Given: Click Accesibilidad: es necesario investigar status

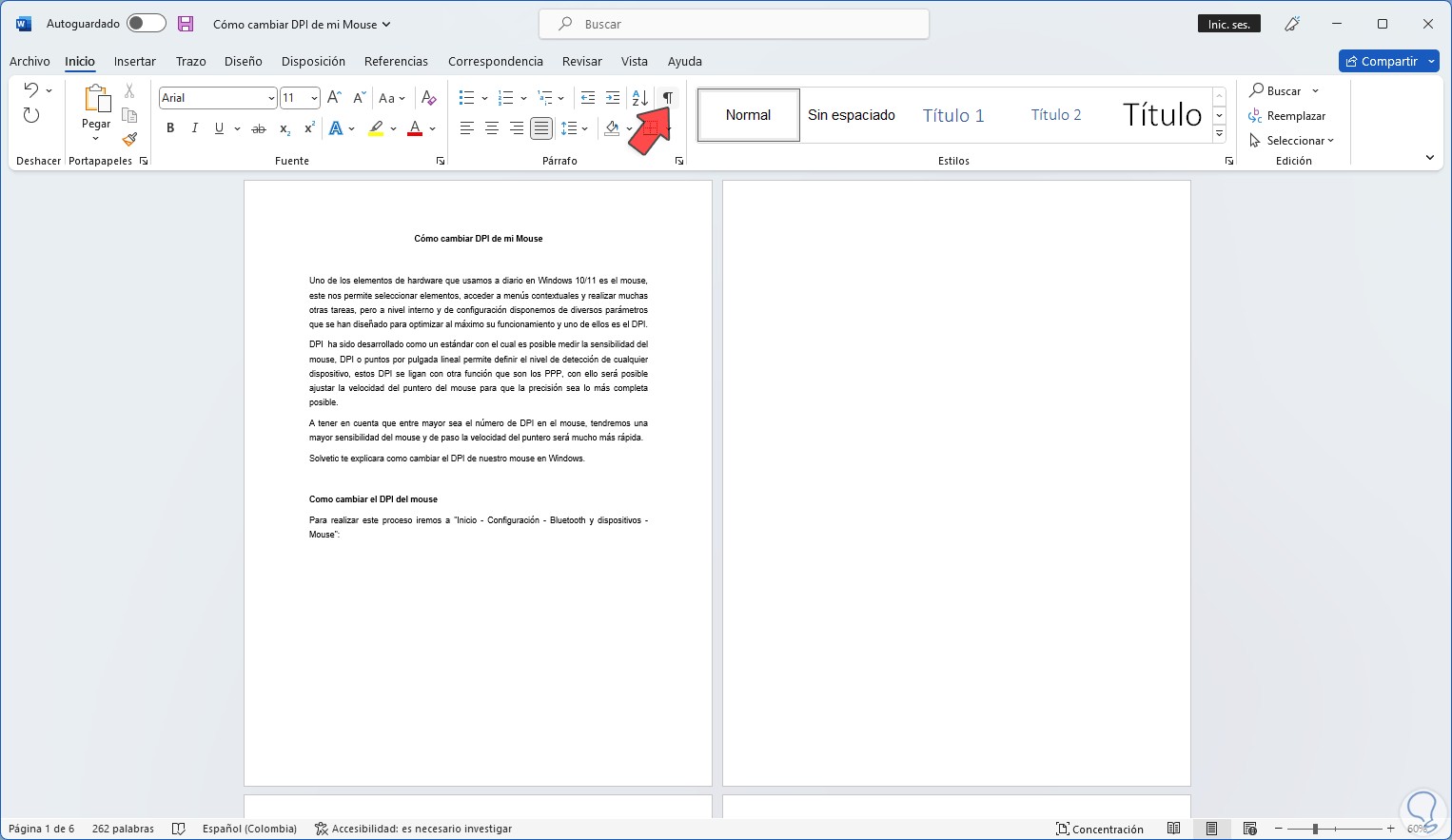Looking at the screenshot, I should tap(413, 829).
